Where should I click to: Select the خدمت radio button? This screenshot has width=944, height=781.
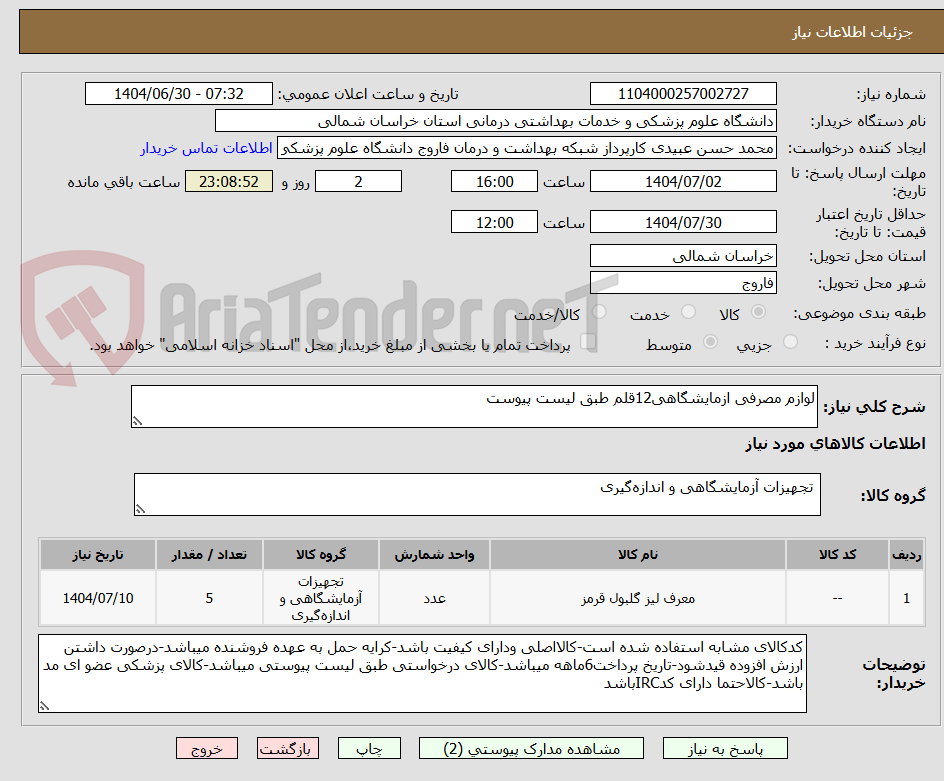[689, 311]
